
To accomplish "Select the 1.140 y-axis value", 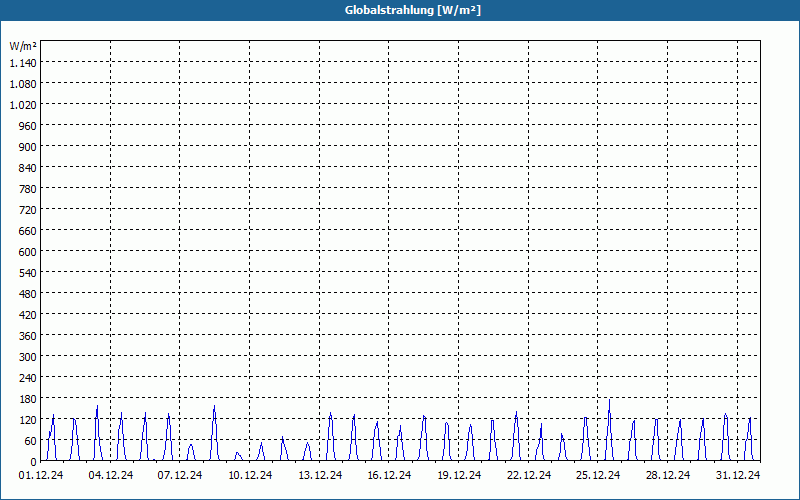I will coord(23,63).
